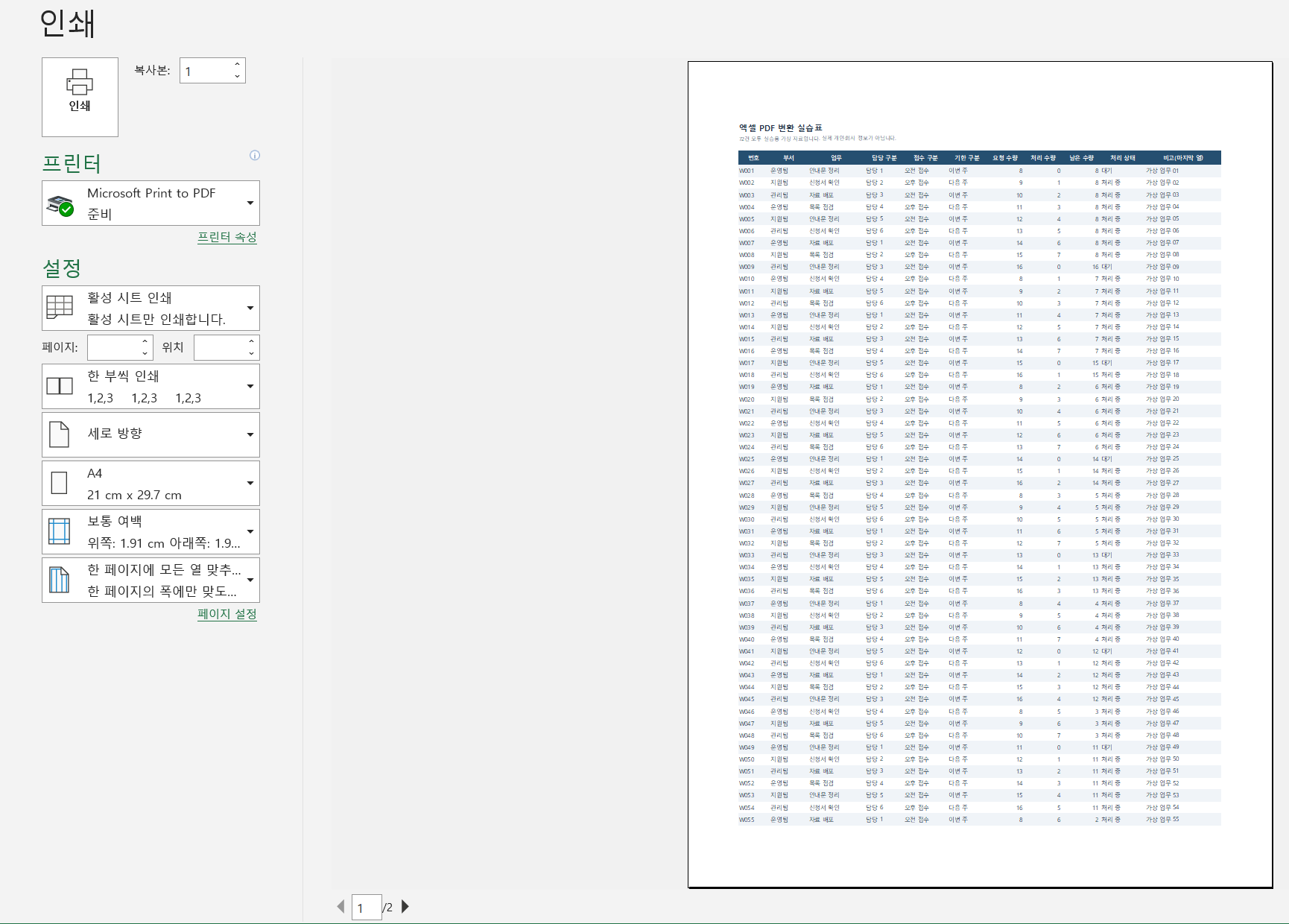Increase the 위치 end page value
The image size is (1289, 924).
coord(252,341)
